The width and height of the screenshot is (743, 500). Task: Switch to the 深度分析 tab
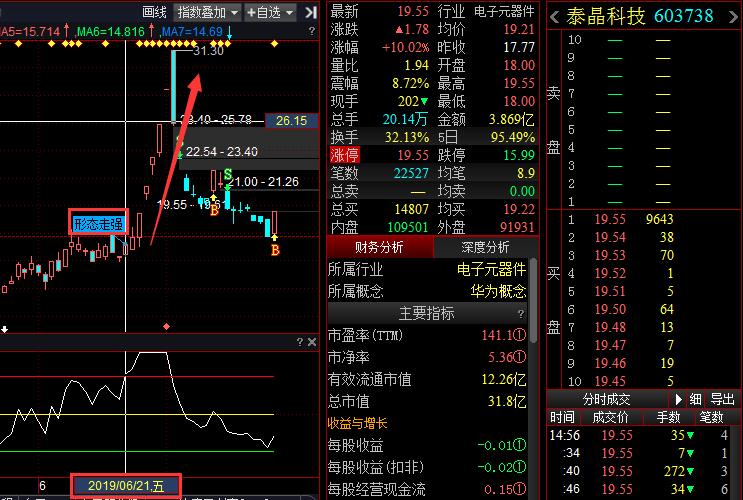click(484, 247)
